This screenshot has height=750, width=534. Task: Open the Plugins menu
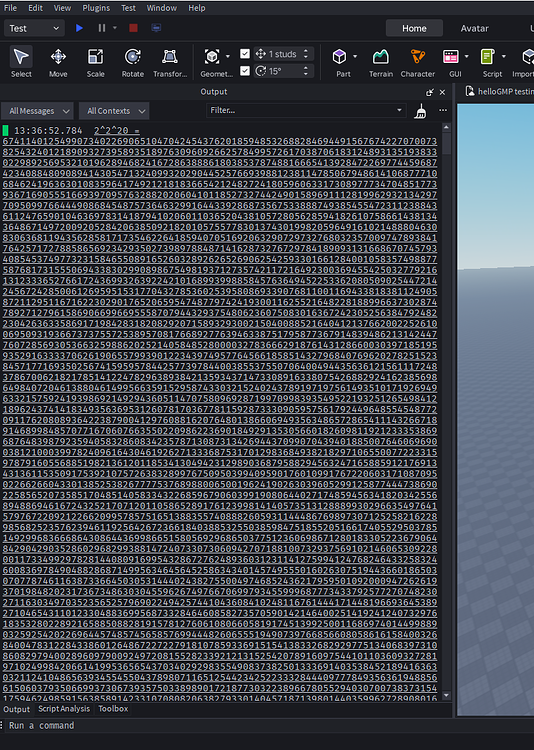coord(96,8)
